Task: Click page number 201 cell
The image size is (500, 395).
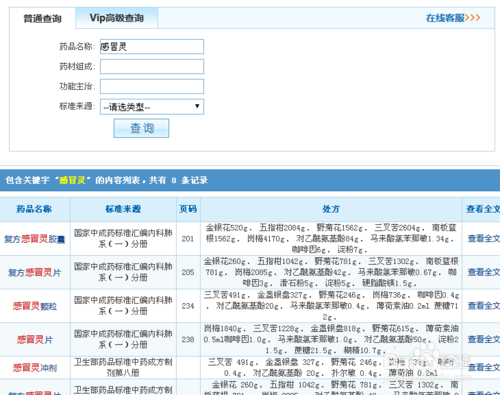Action: (188, 239)
